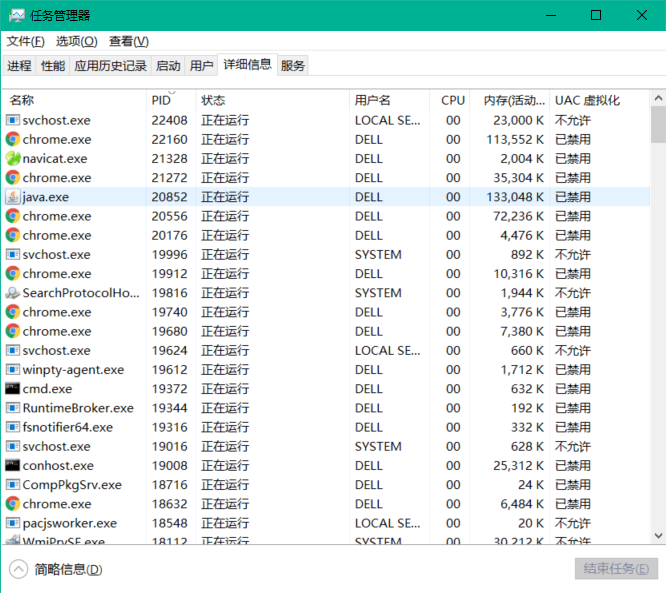Switch to the 进程 tab

click(x=19, y=66)
